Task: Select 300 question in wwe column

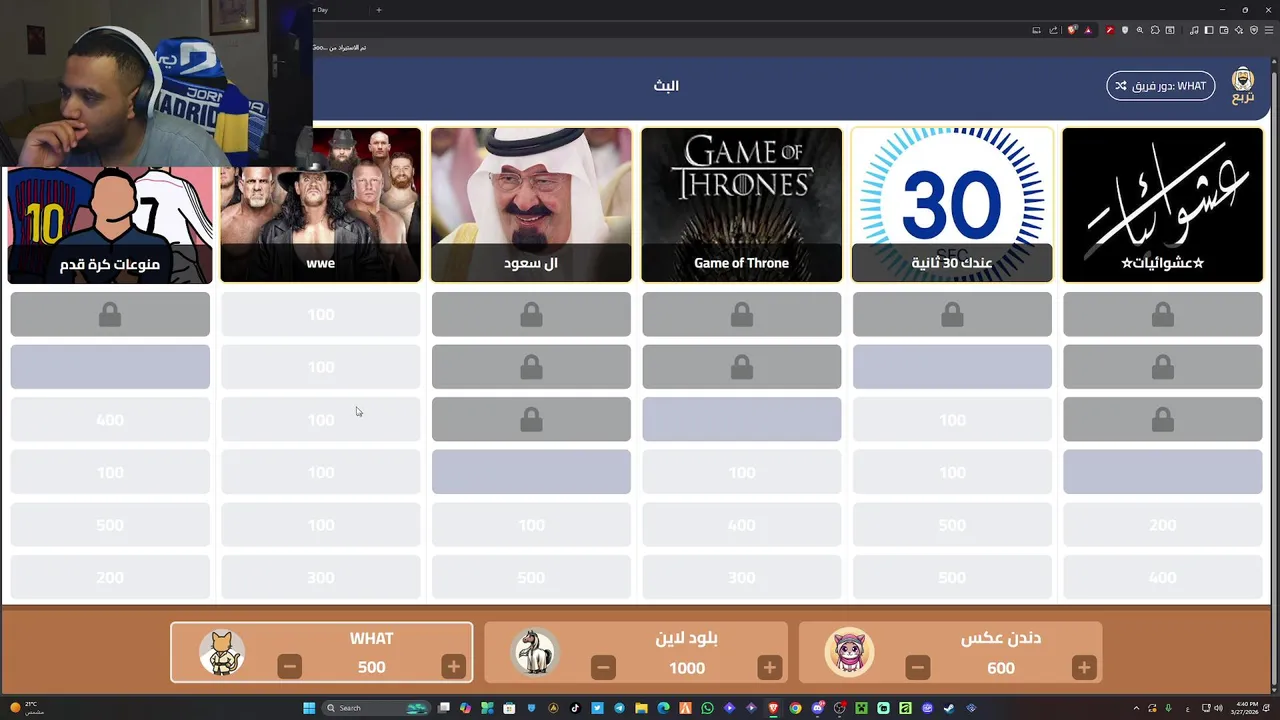Action: coord(321,577)
